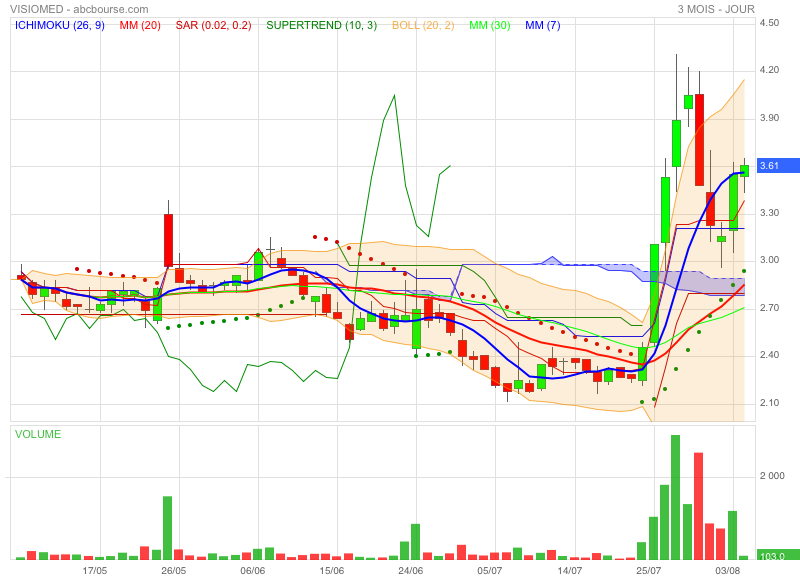Click the current price tag 3.61

coord(778,165)
